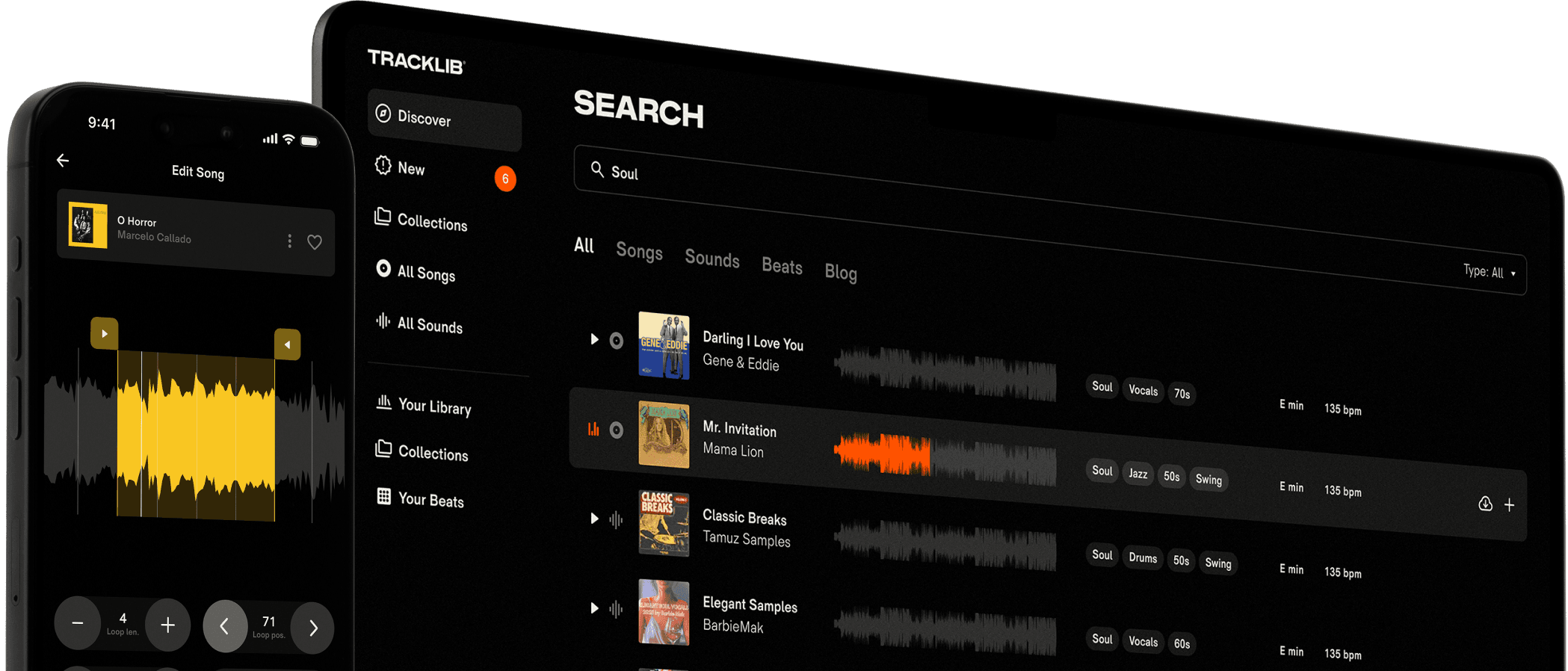The image size is (1568, 671).
Task: Click the Soul search input field
Action: point(1046,217)
